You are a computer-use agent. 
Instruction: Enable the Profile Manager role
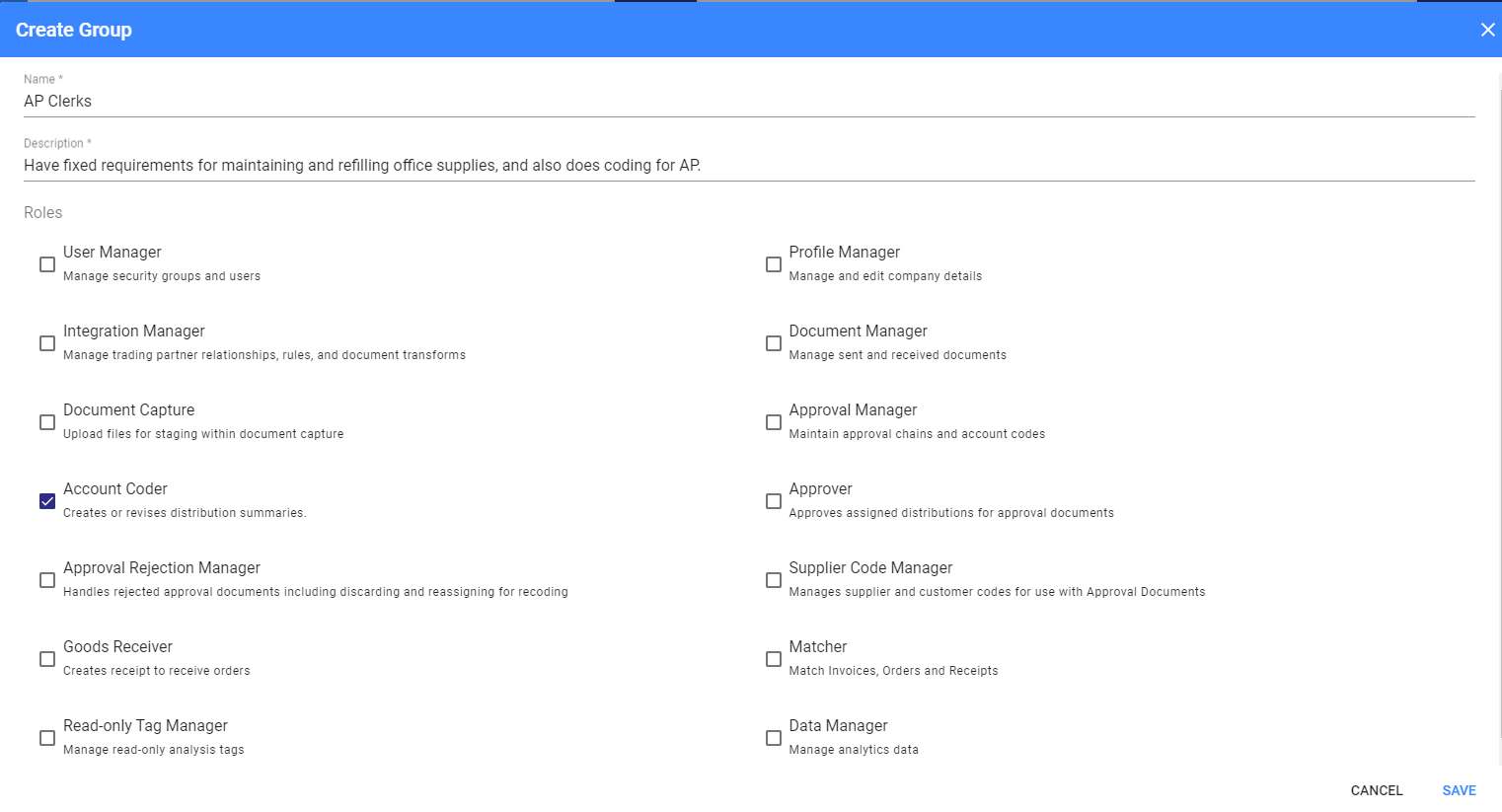(774, 264)
